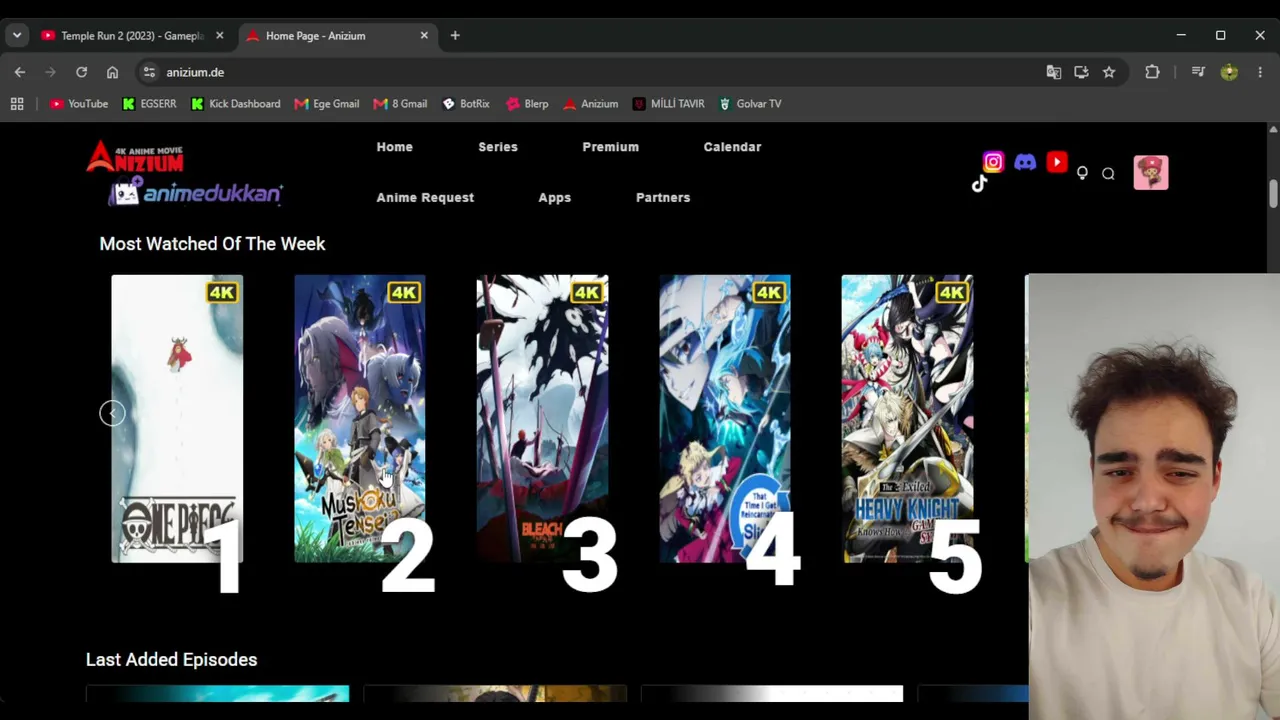Select the Home Page - Anizium tab
Image resolution: width=1280 pixels, height=720 pixels.
pos(338,36)
